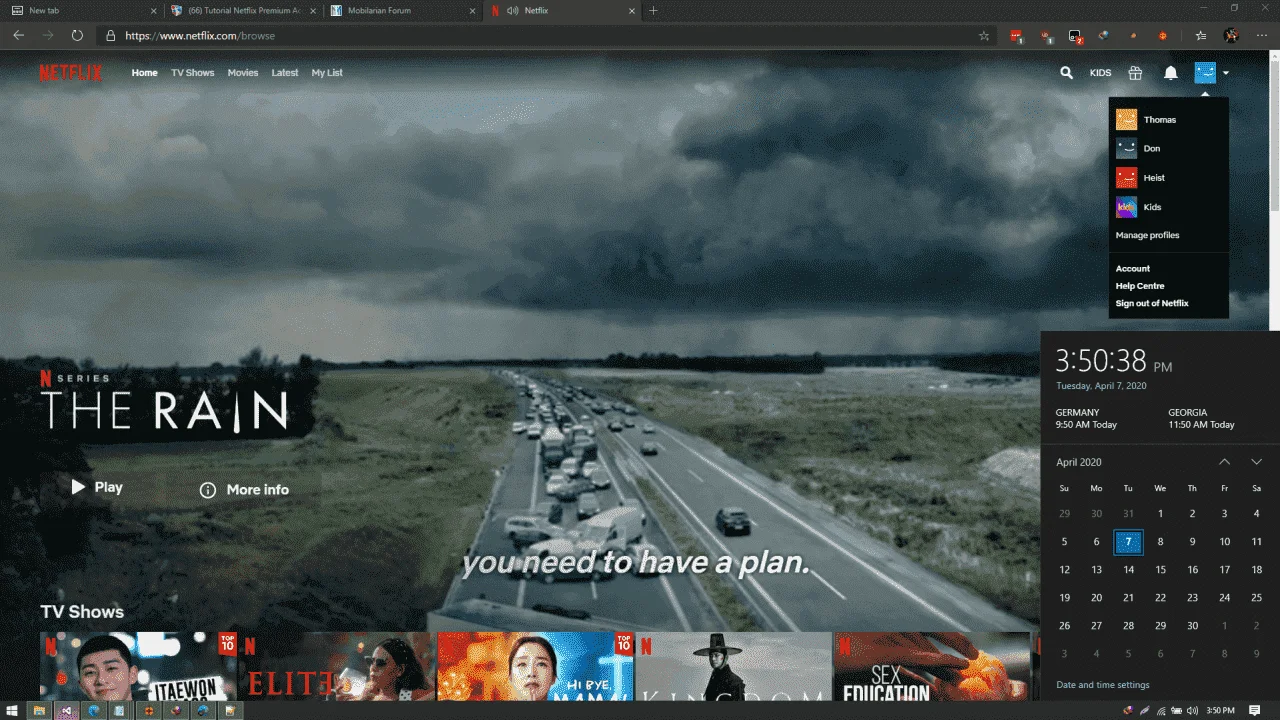Open Kingdom show thumbnail
The image size is (1280, 720).
[733, 666]
